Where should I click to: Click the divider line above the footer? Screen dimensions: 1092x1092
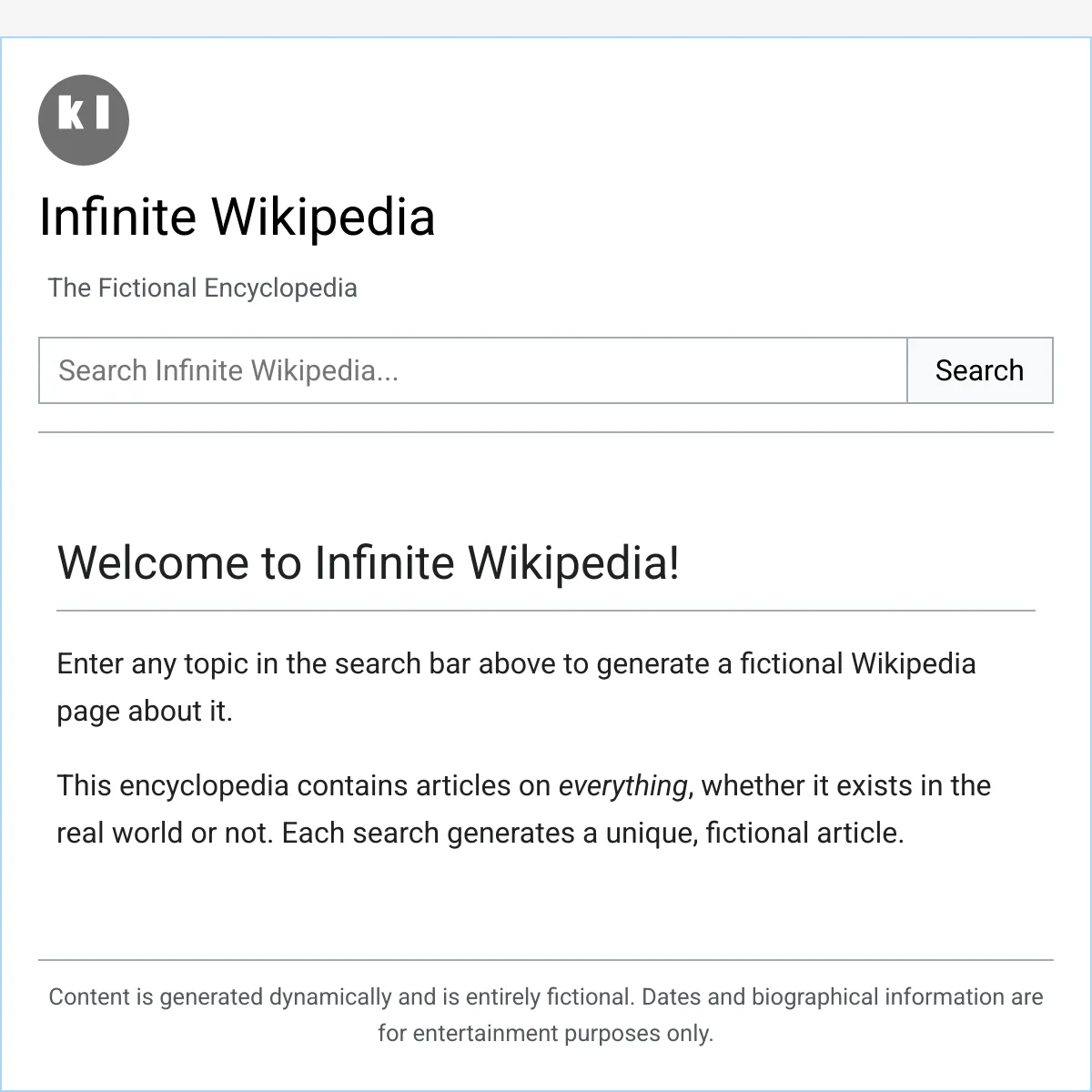[546, 959]
